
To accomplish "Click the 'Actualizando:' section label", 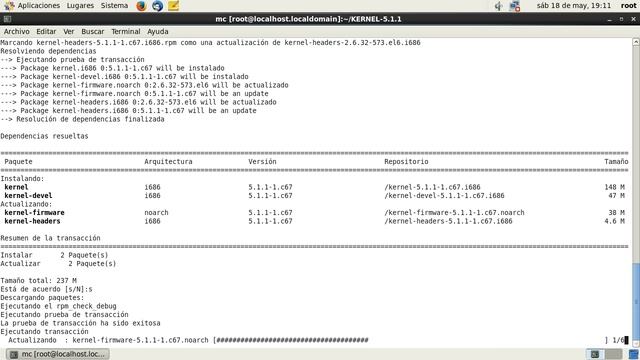I will point(26,204).
